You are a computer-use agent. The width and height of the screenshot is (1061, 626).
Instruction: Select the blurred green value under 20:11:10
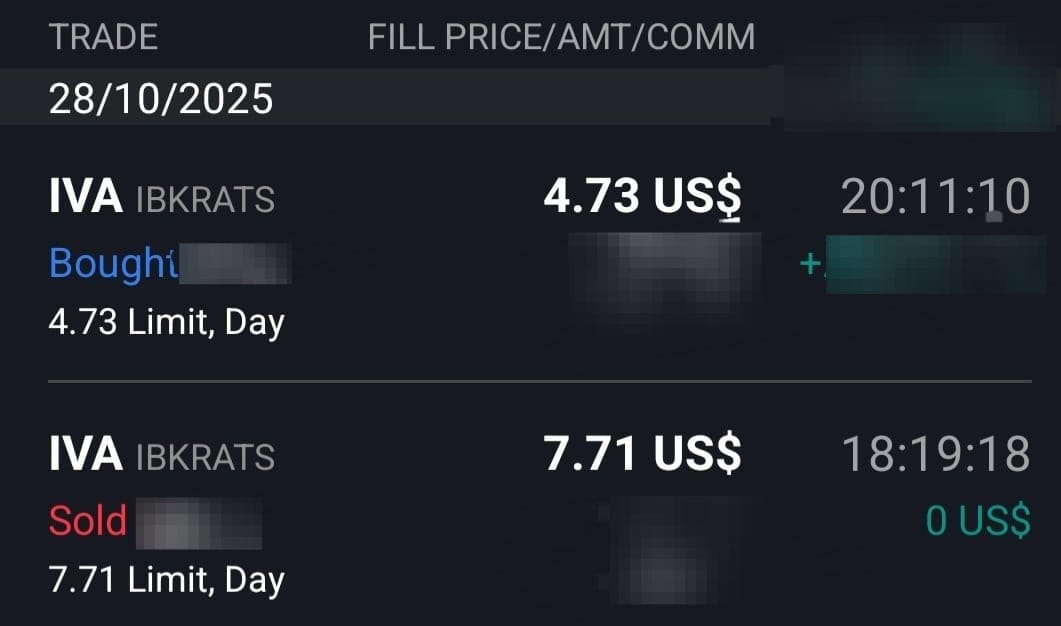920,263
